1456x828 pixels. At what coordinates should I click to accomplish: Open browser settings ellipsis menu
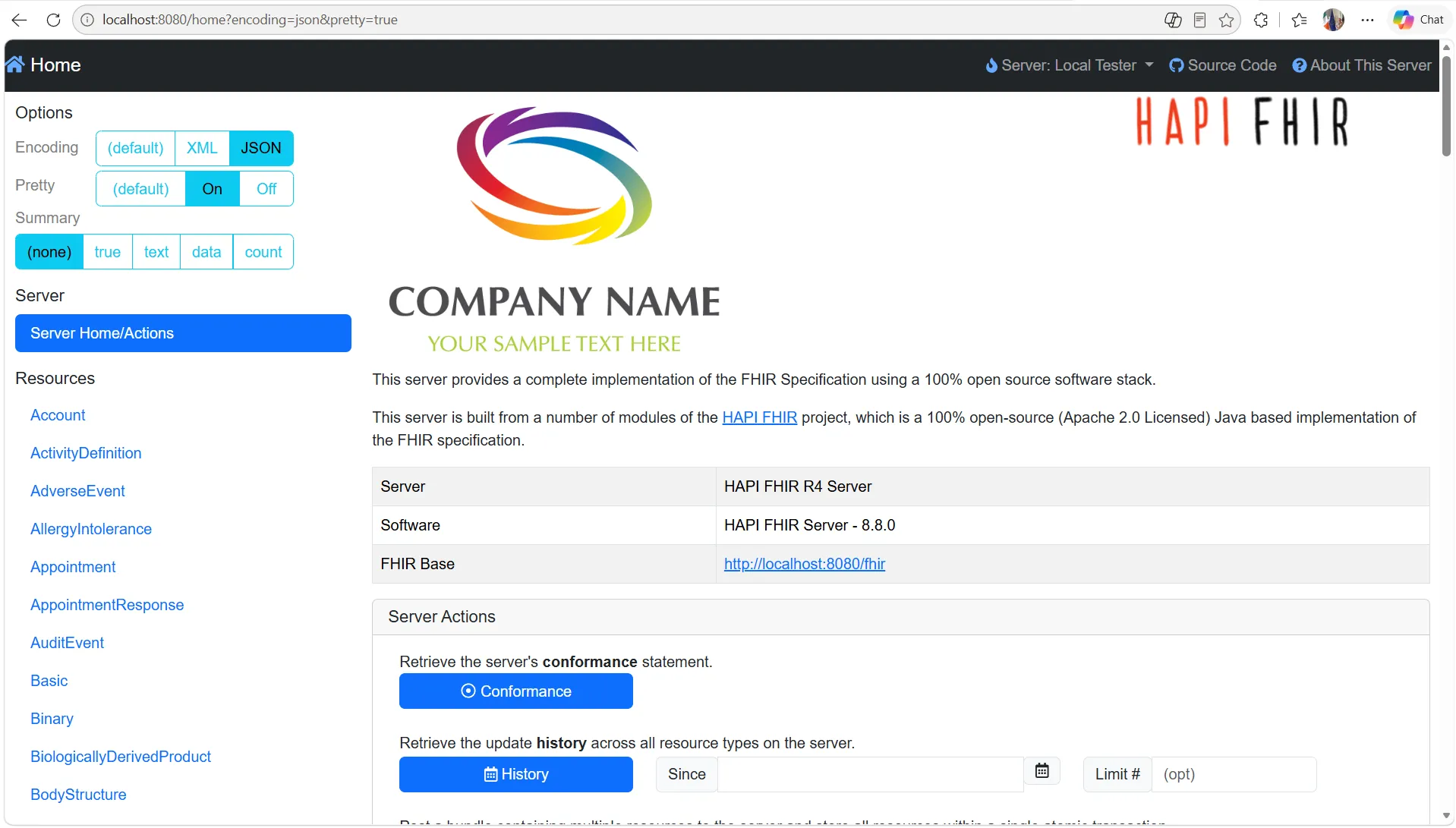1368,20
